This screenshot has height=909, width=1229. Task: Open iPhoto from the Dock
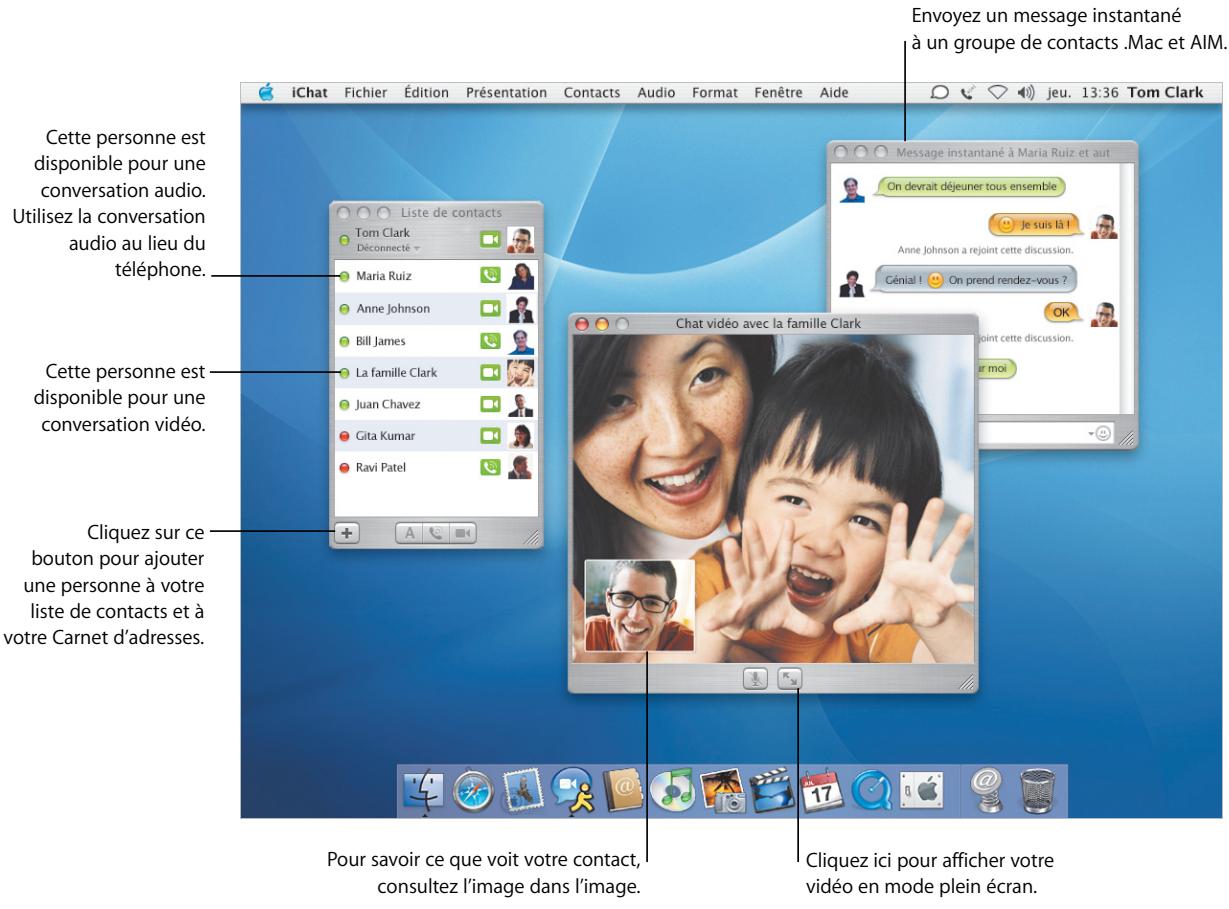tap(722, 789)
